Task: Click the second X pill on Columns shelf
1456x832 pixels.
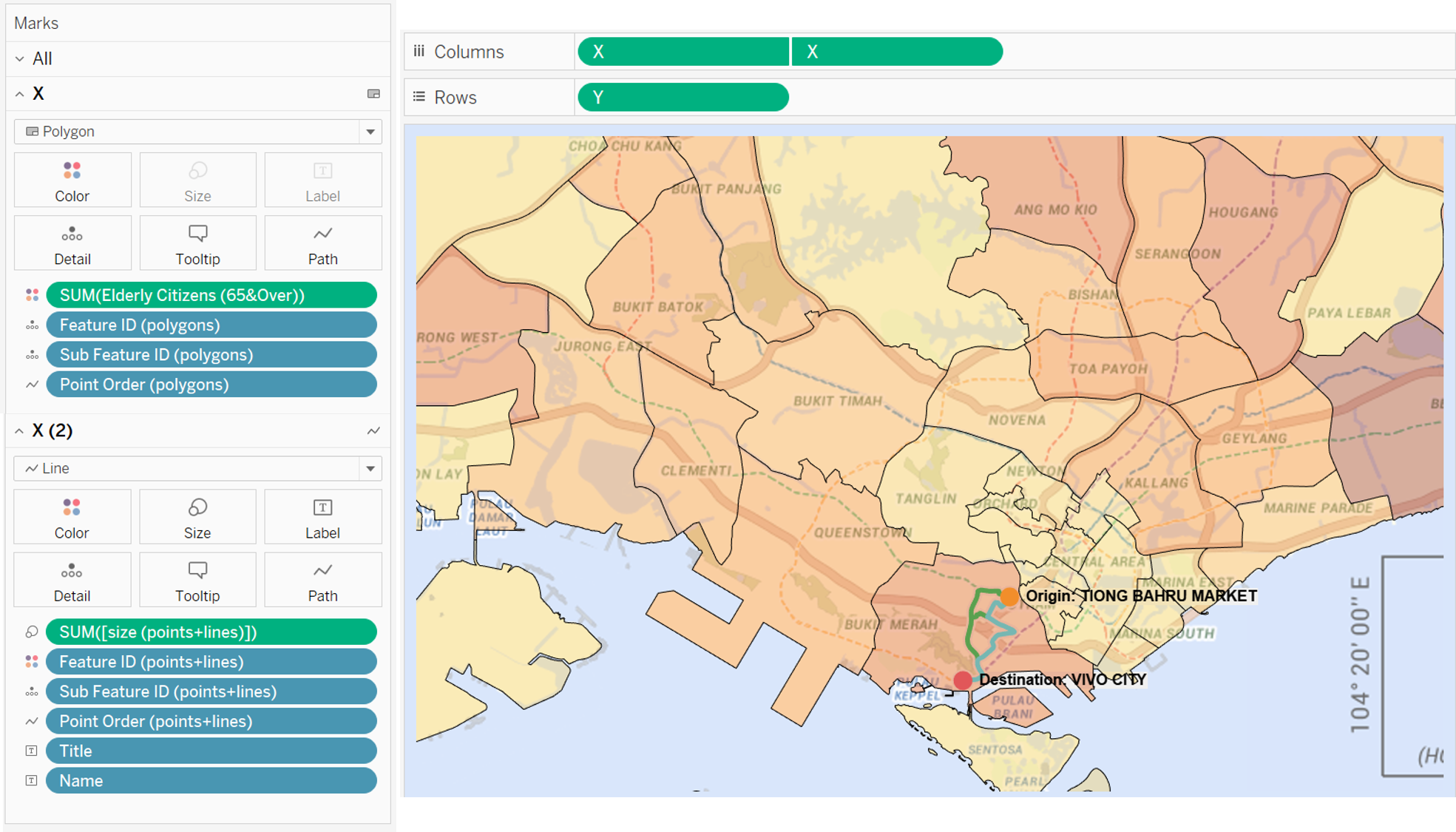Action: [x=896, y=52]
